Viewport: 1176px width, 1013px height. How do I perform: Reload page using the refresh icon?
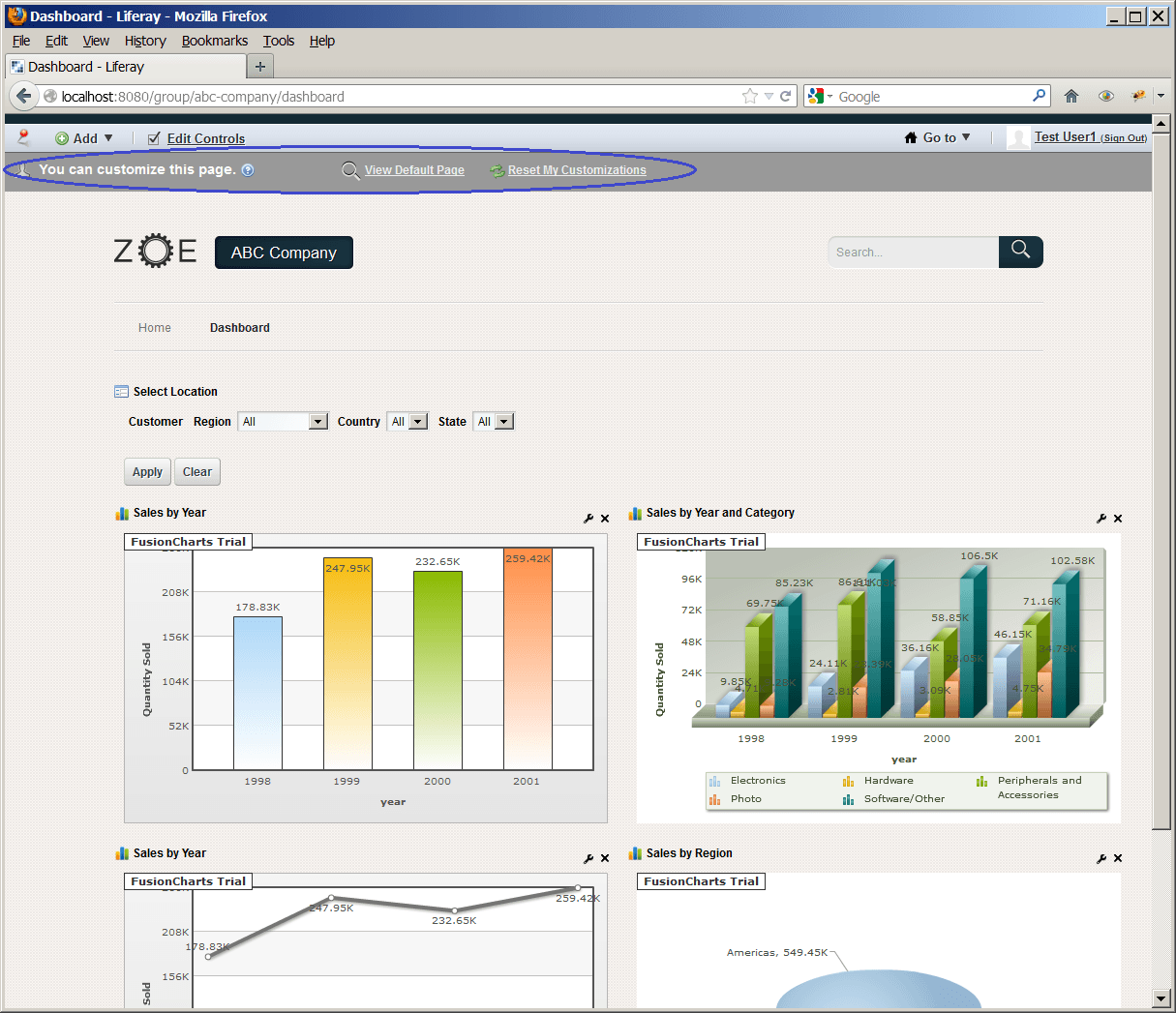pyautogui.click(x=786, y=96)
